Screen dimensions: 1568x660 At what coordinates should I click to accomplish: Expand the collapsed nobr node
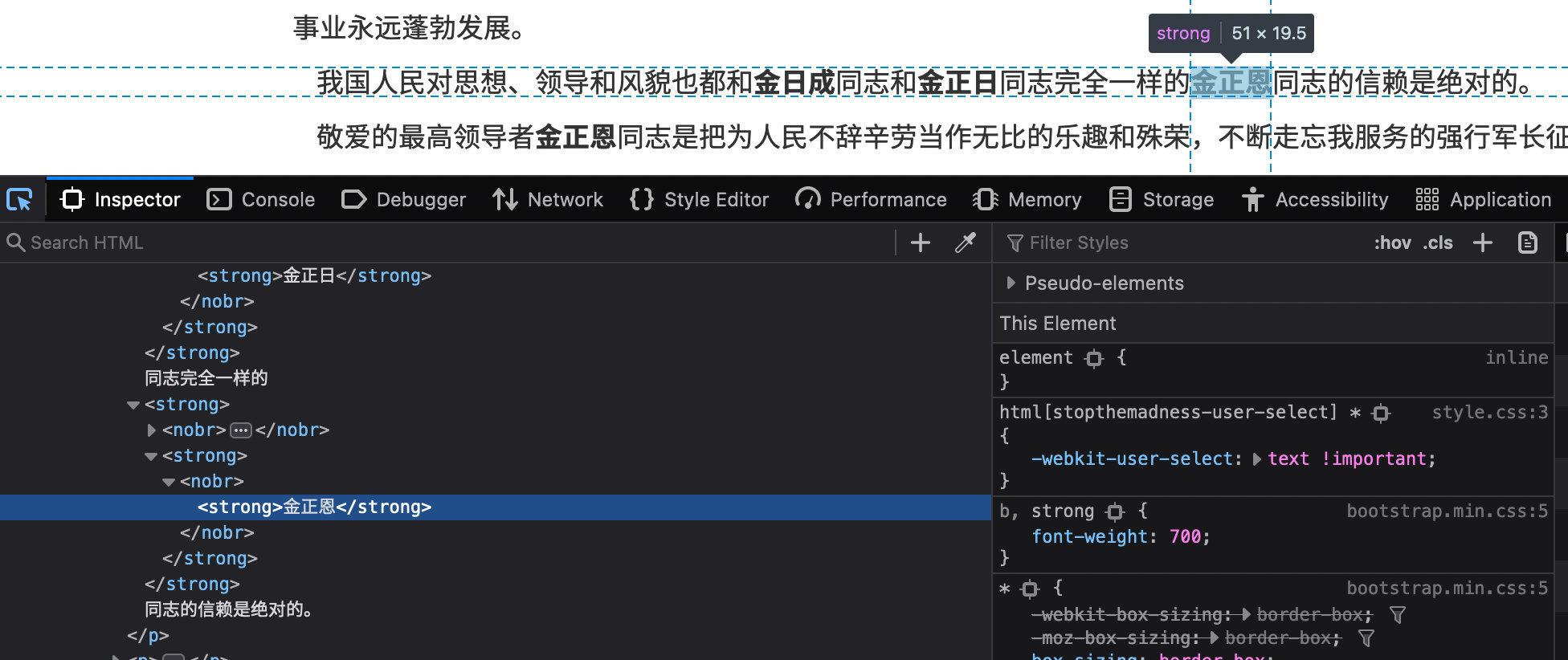click(x=152, y=430)
